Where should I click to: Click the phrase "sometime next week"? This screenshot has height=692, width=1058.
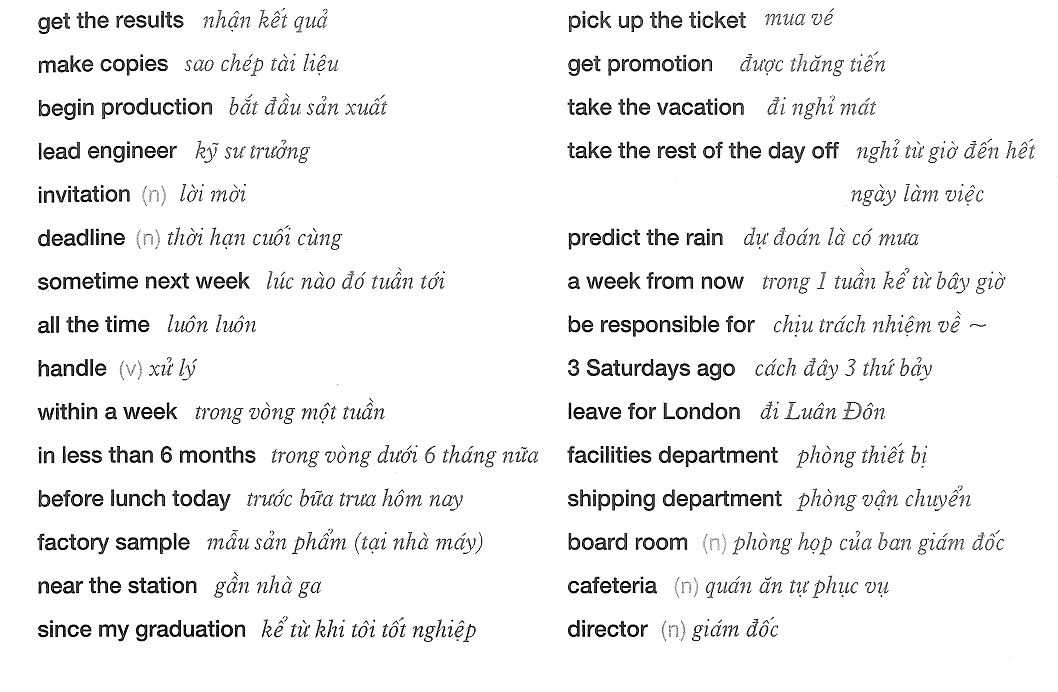[x=144, y=281]
